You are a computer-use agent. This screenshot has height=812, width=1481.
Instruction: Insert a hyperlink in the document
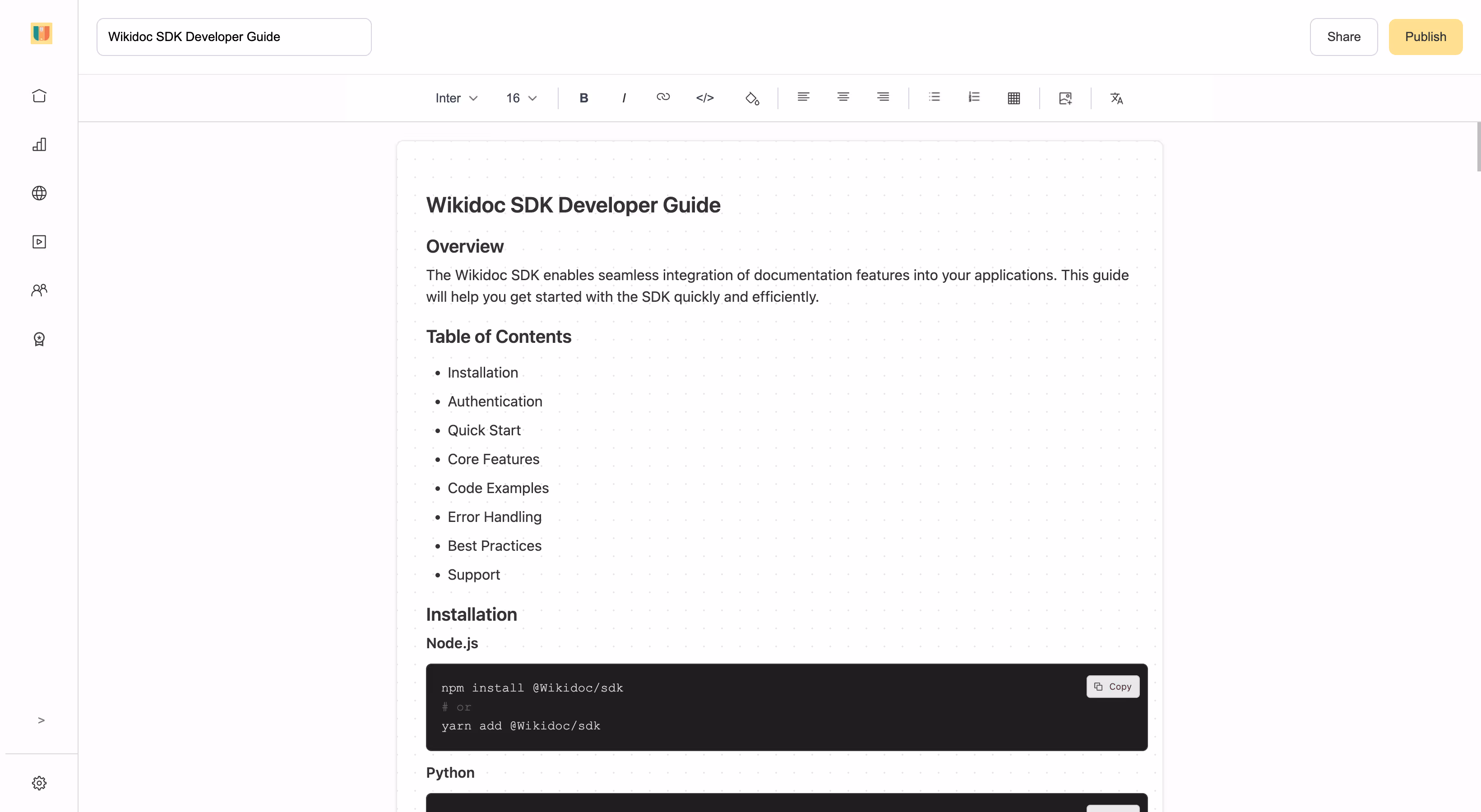coord(663,98)
